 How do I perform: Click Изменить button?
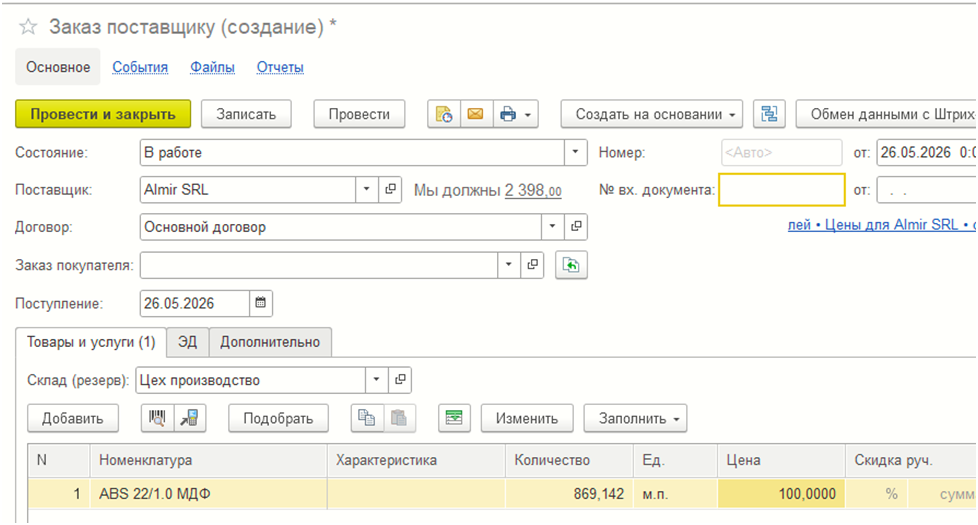point(527,418)
